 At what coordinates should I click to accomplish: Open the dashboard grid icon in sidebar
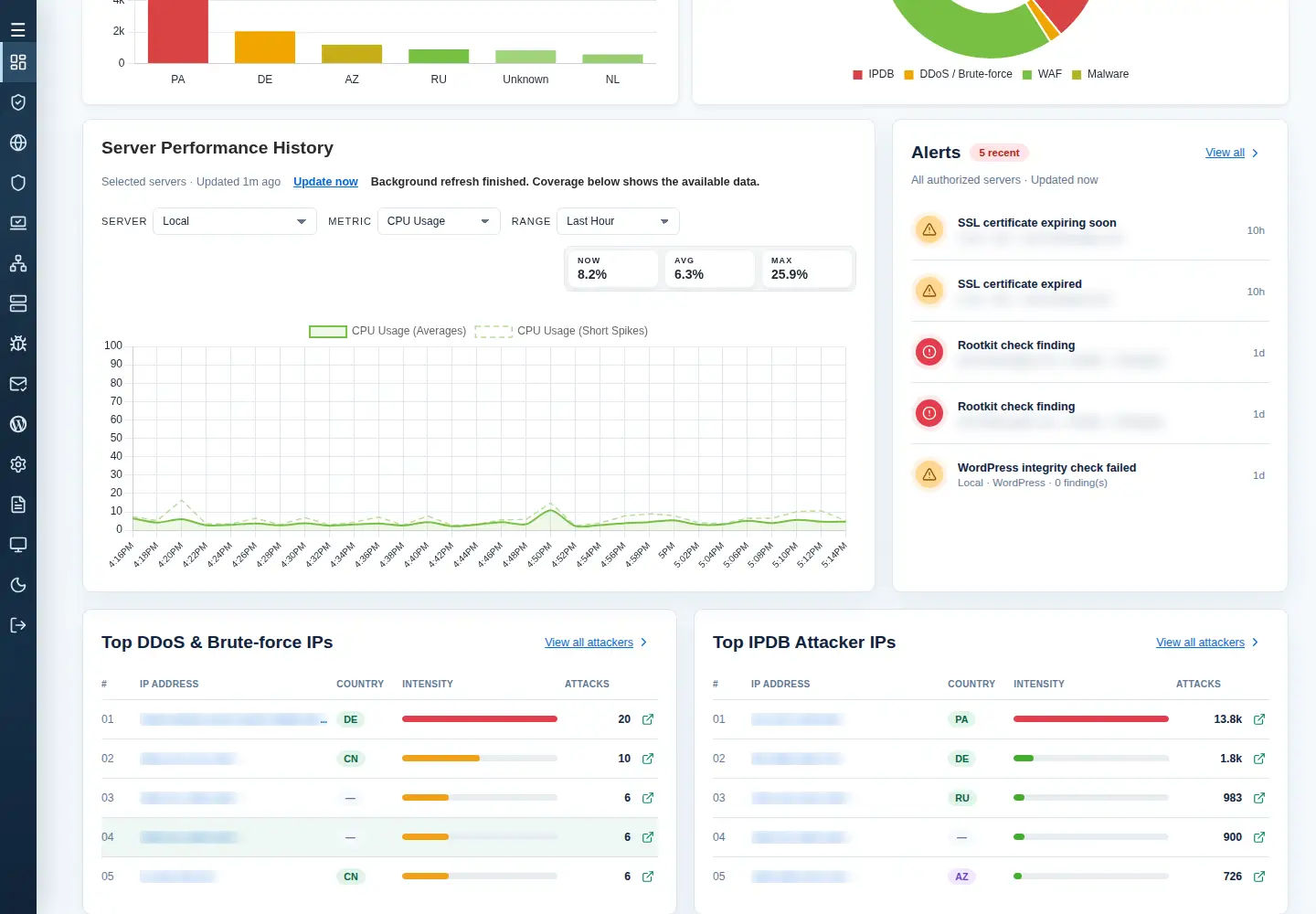click(18, 62)
